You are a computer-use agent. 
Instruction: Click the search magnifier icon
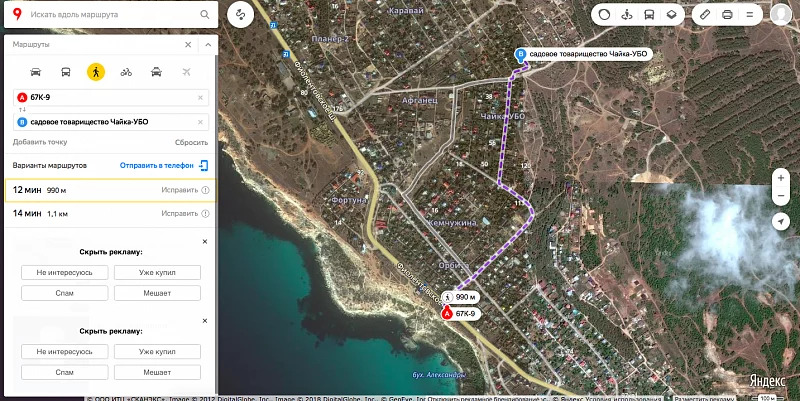tap(205, 16)
